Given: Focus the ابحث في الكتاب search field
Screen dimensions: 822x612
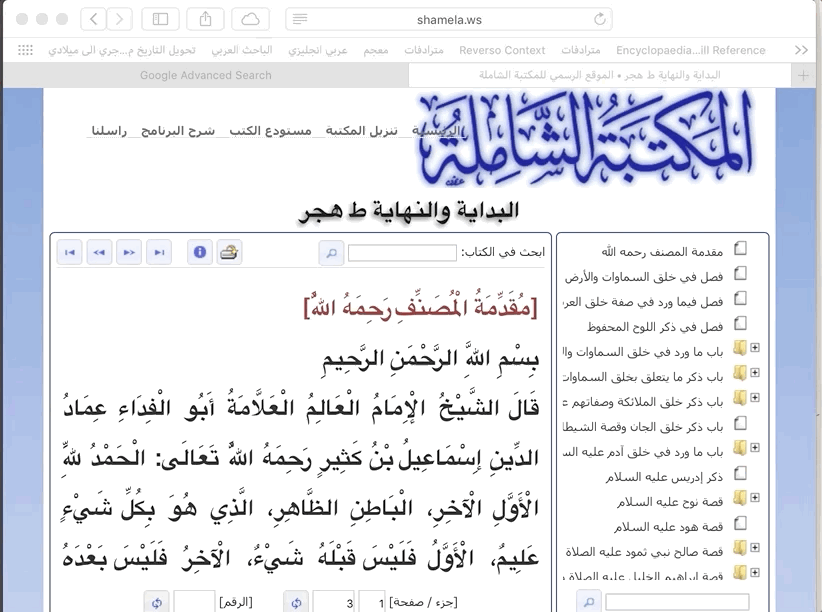Looking at the screenshot, I should (402, 253).
